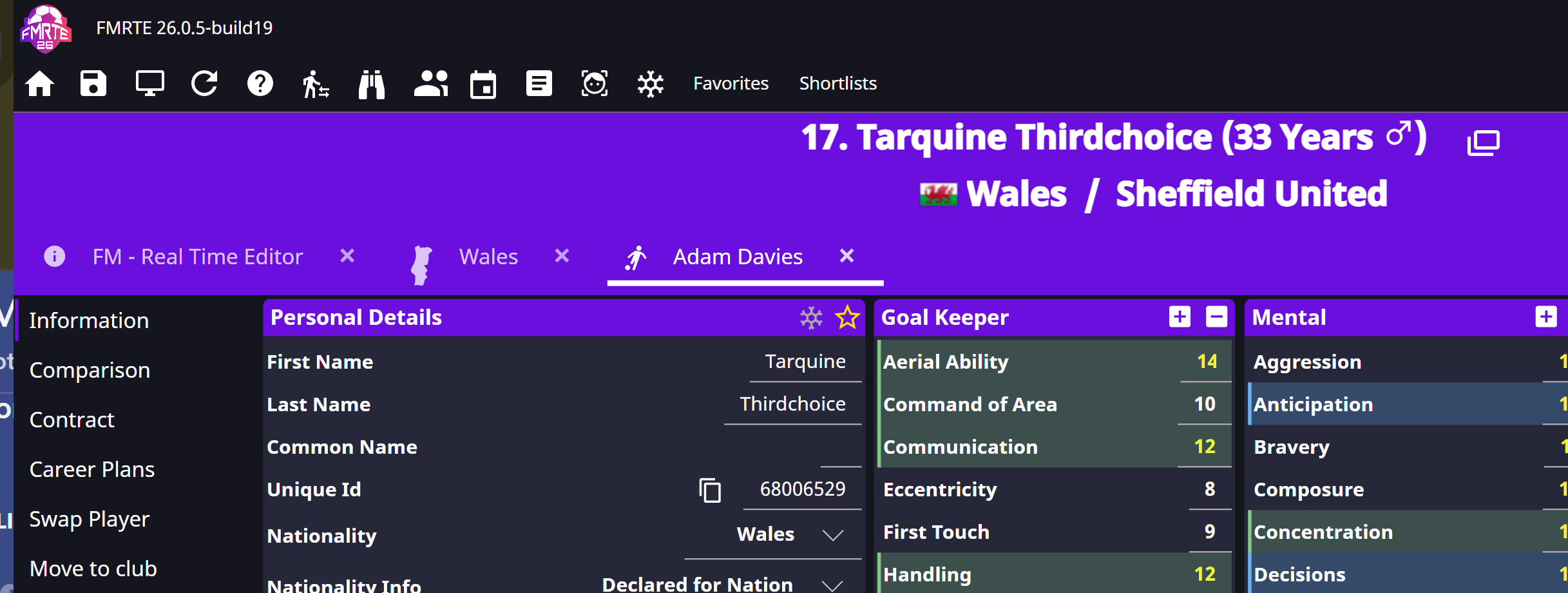Screen dimensions: 1568x593
Task: Click the pop-out window icon beside player name
Action: pyautogui.click(x=1483, y=142)
